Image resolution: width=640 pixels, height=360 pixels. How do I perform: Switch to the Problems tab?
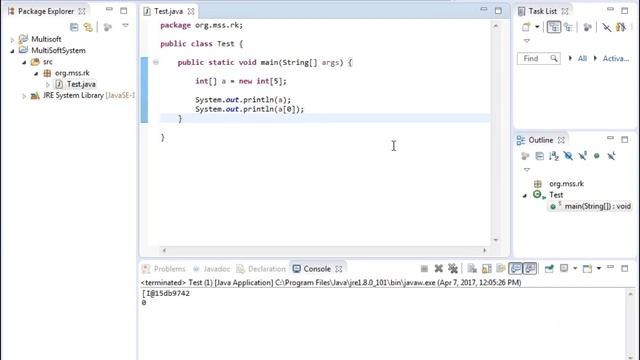click(x=164, y=269)
